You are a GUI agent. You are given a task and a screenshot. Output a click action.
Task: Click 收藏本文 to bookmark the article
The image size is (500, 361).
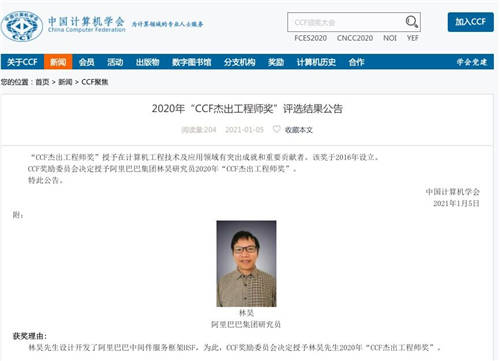[299, 130]
